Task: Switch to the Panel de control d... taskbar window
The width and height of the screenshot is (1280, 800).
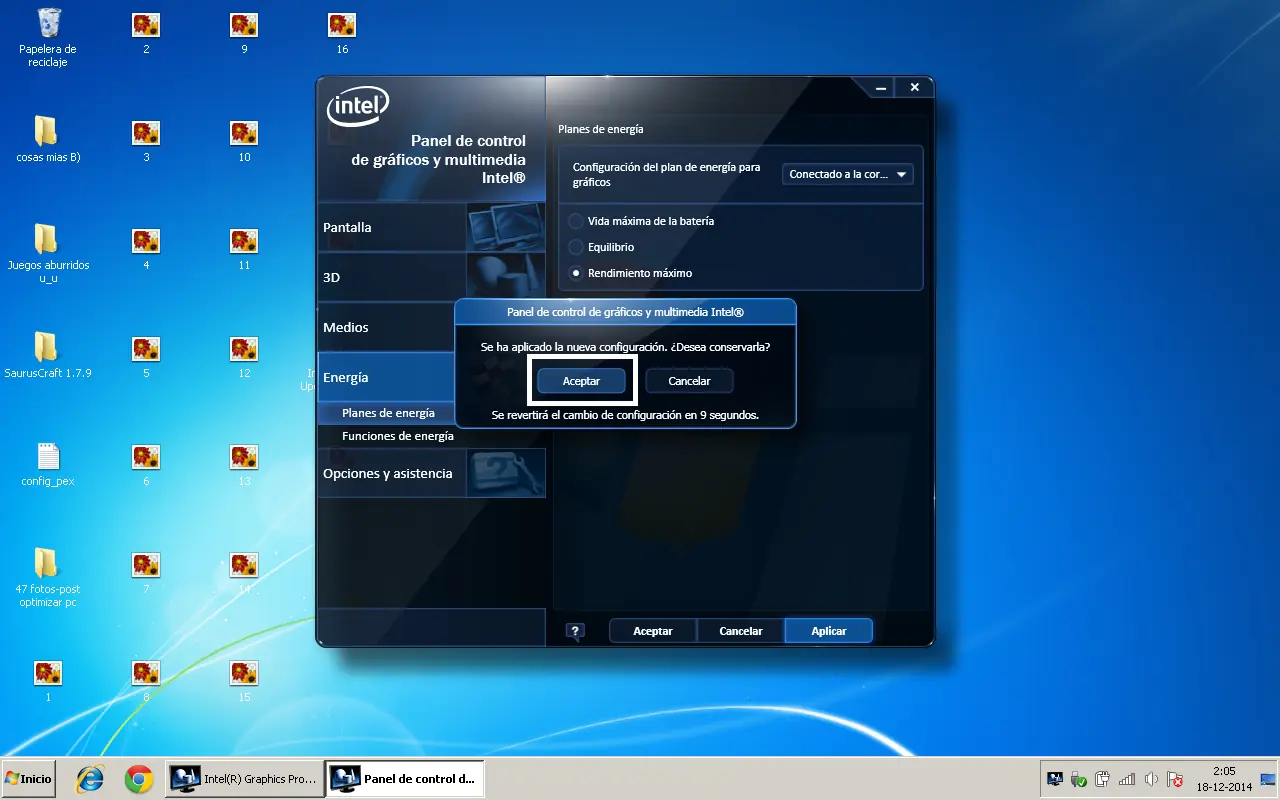Action: pos(405,778)
